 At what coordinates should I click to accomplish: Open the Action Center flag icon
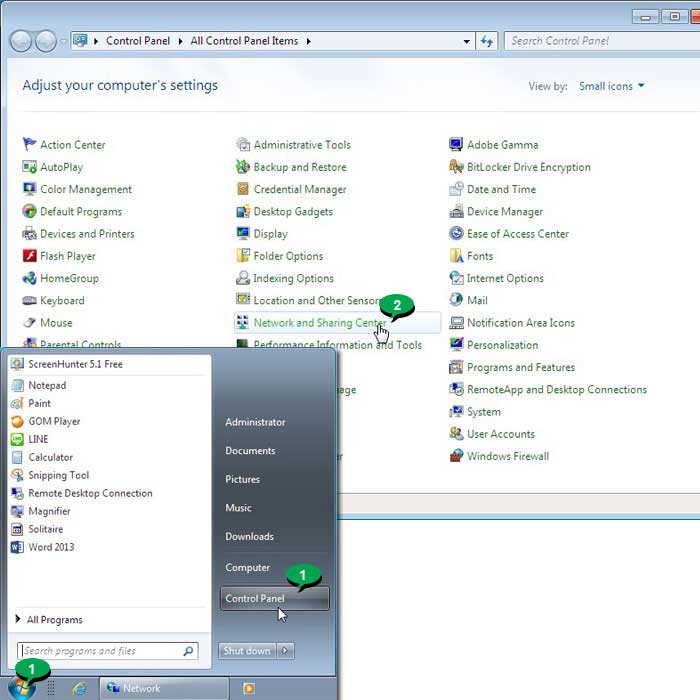29,144
